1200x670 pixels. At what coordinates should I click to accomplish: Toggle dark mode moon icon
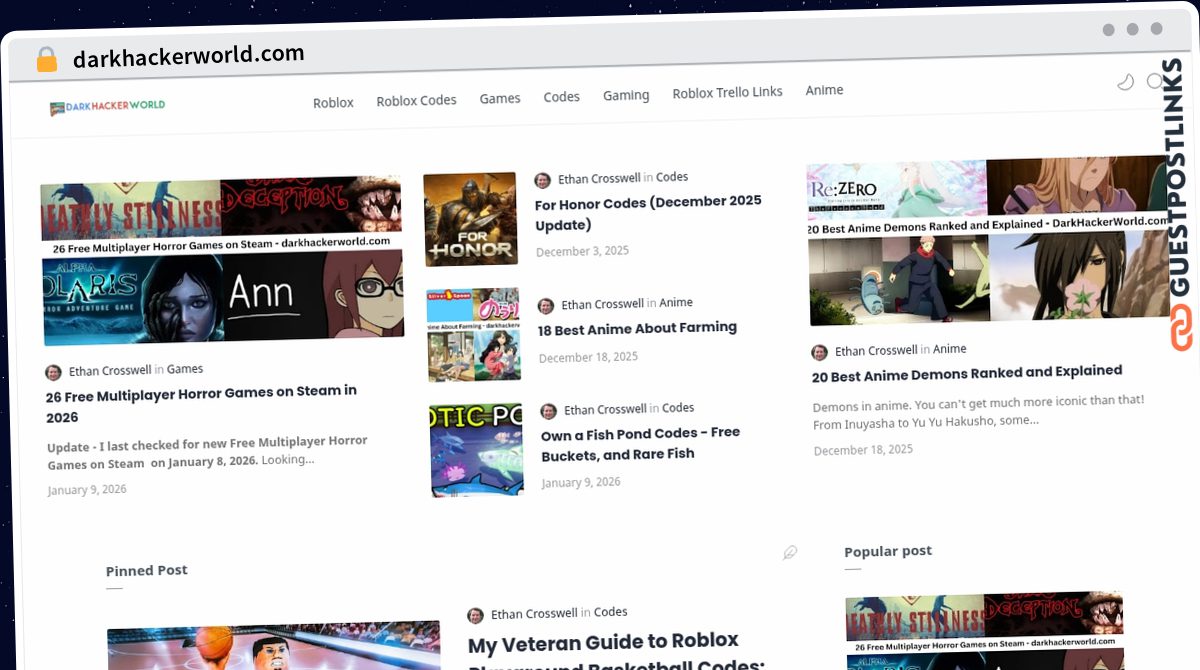(1126, 82)
